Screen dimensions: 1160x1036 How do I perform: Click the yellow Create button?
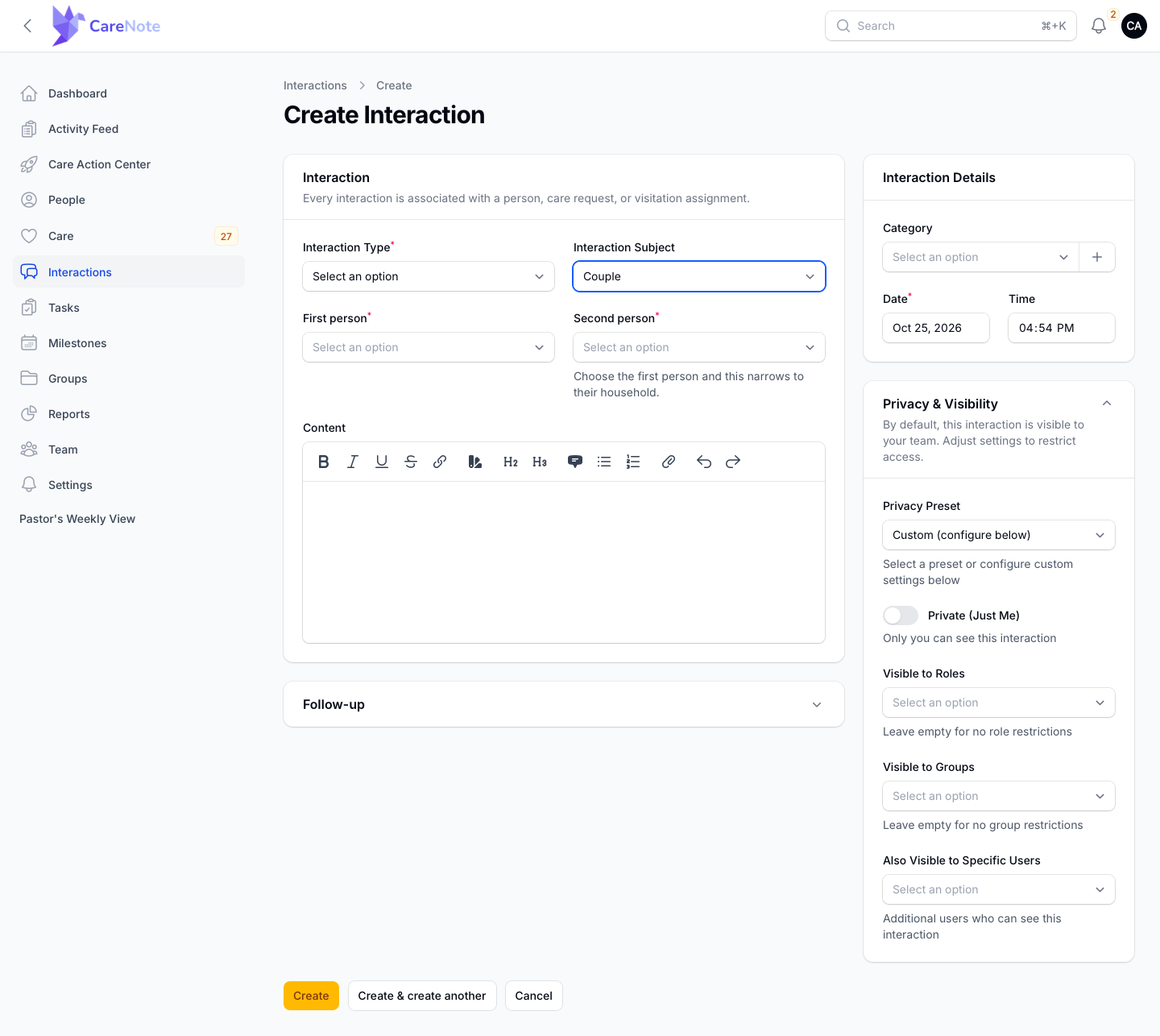pos(311,996)
